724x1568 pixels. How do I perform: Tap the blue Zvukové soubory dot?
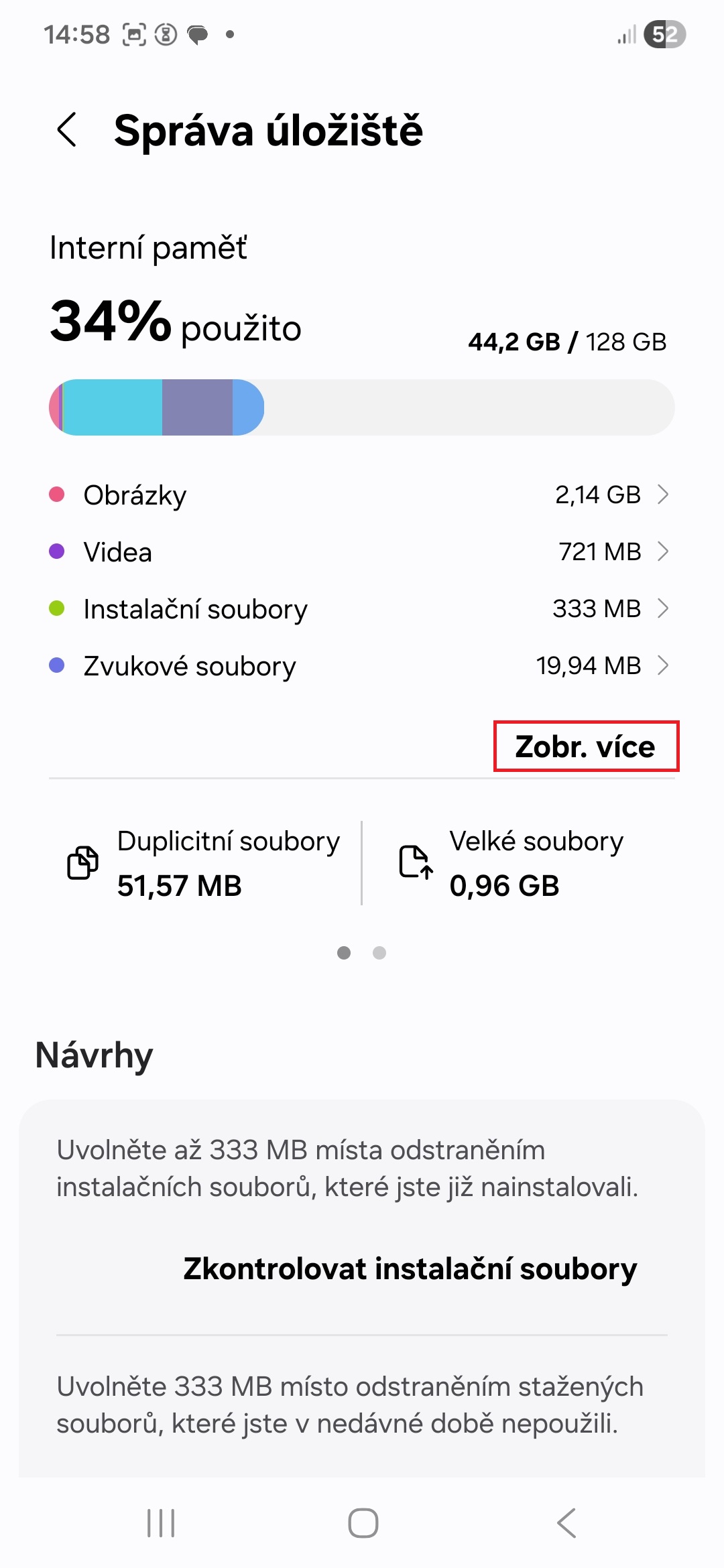(57, 665)
